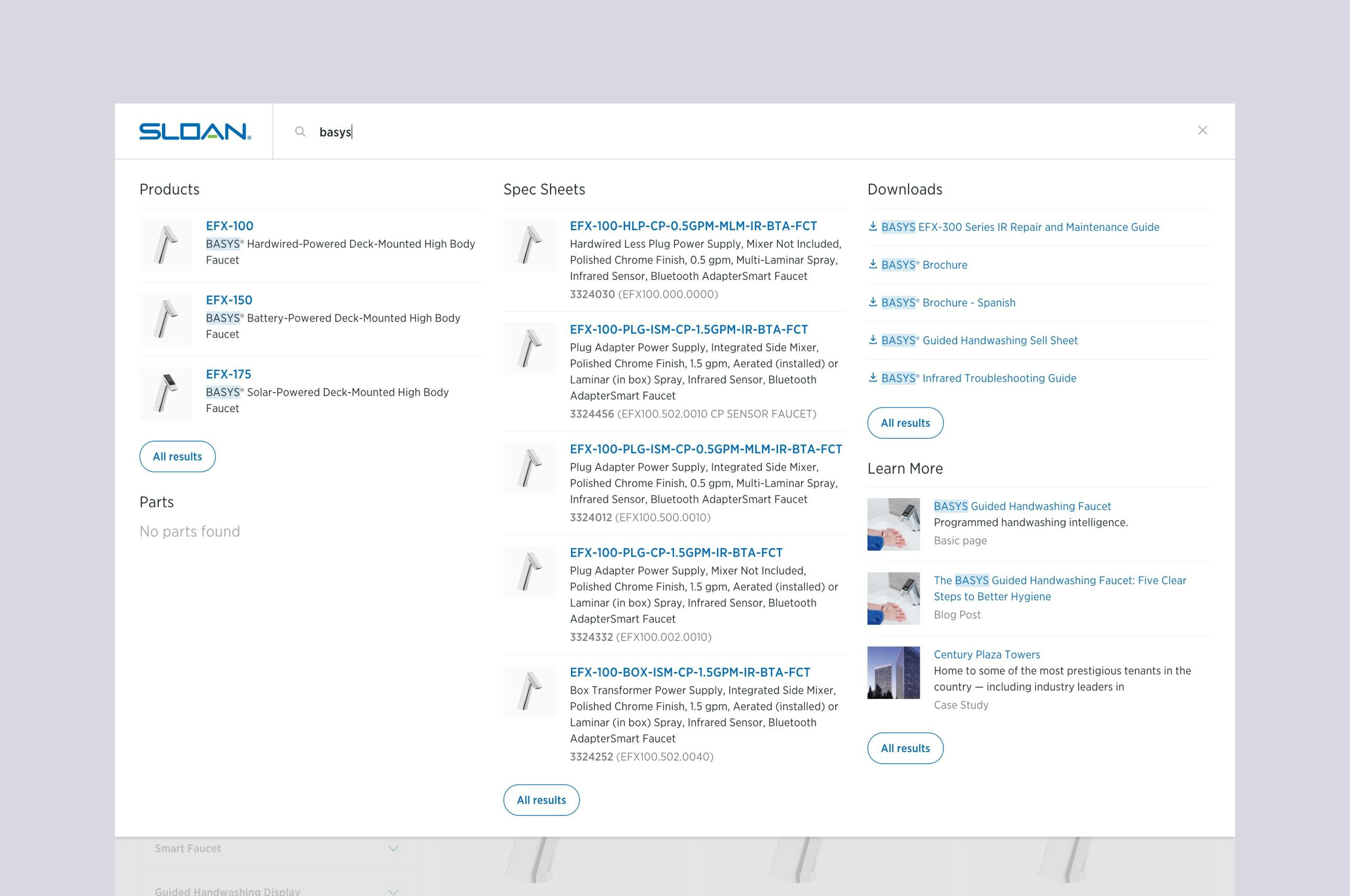The width and height of the screenshot is (1350, 896).
Task: Click All results under Spec Sheets
Action: pyautogui.click(x=541, y=800)
